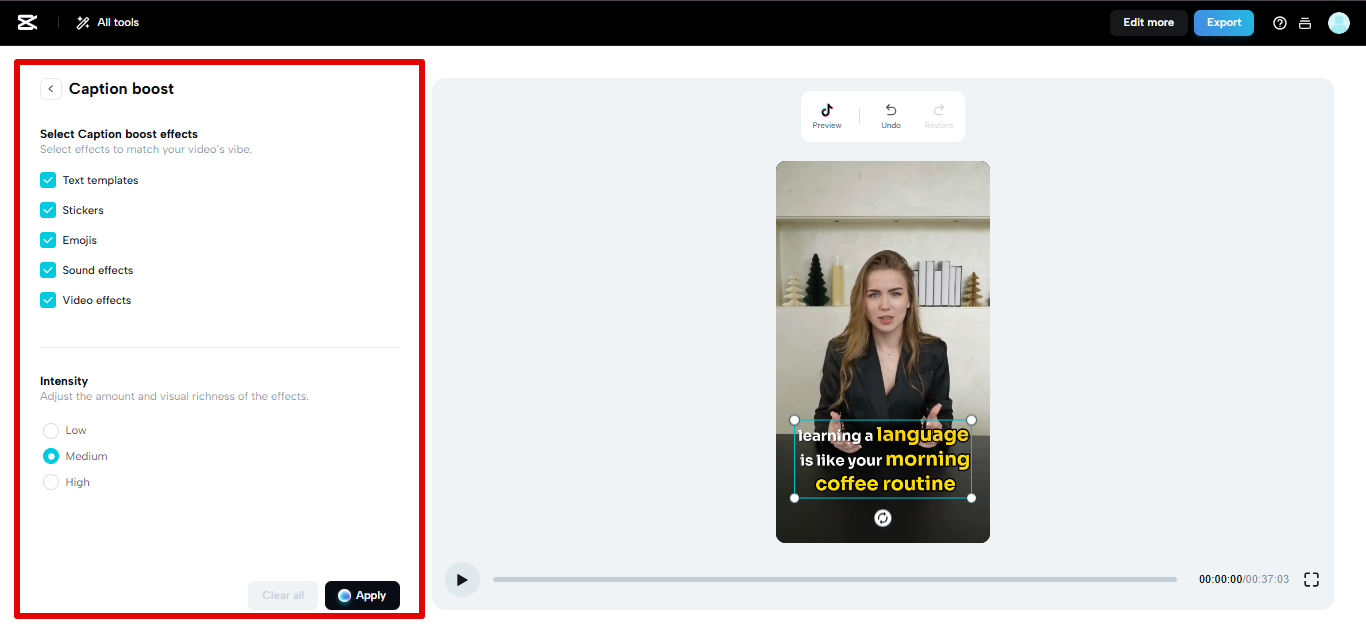This screenshot has width=1366, height=639.
Task: Apply the Caption boost effects
Action: [x=362, y=595]
